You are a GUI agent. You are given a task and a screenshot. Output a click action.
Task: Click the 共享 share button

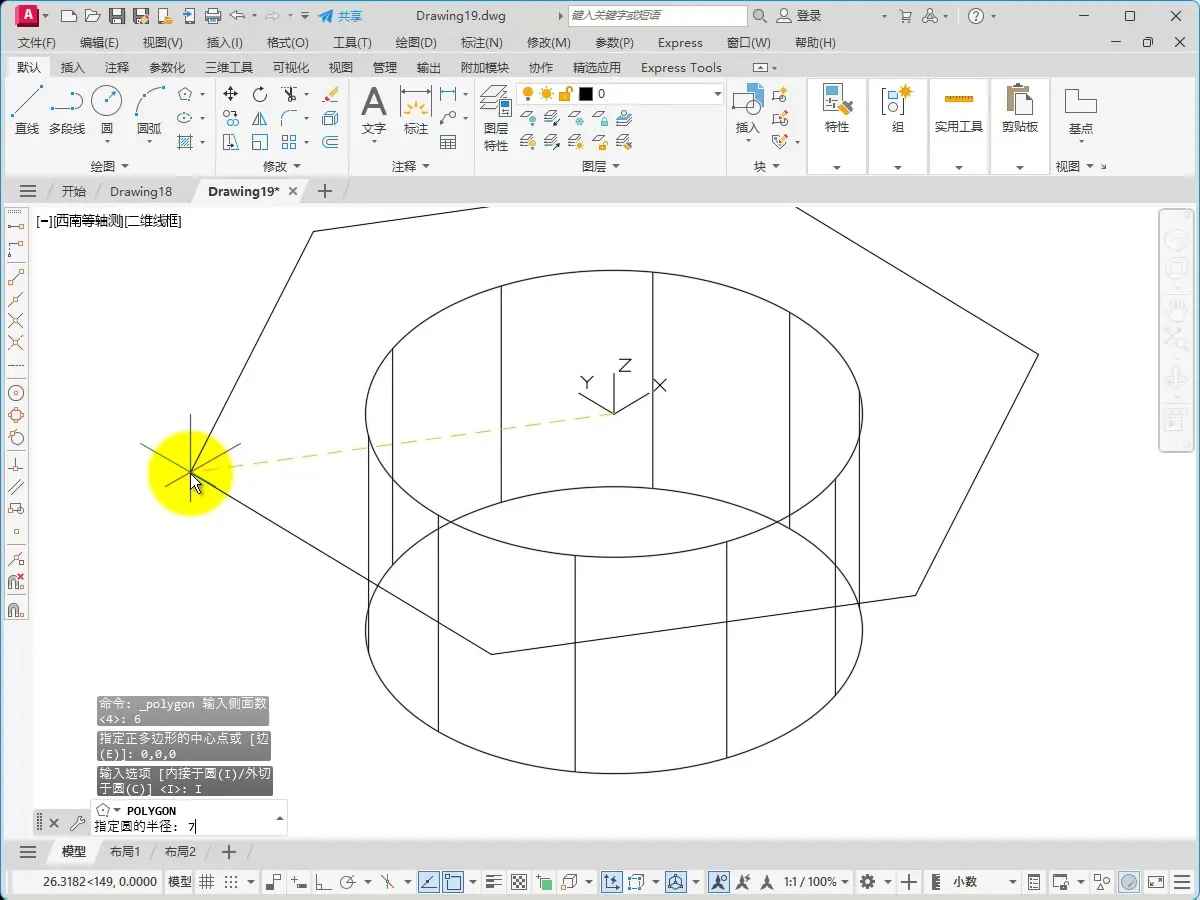[341, 16]
